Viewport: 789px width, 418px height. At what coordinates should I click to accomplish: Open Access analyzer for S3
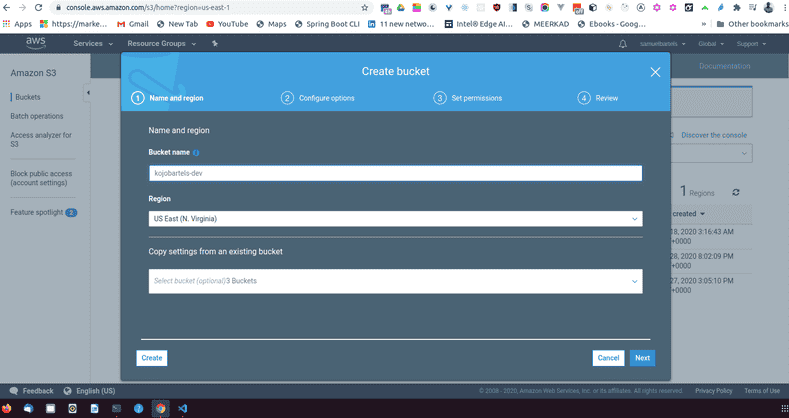click(41, 139)
